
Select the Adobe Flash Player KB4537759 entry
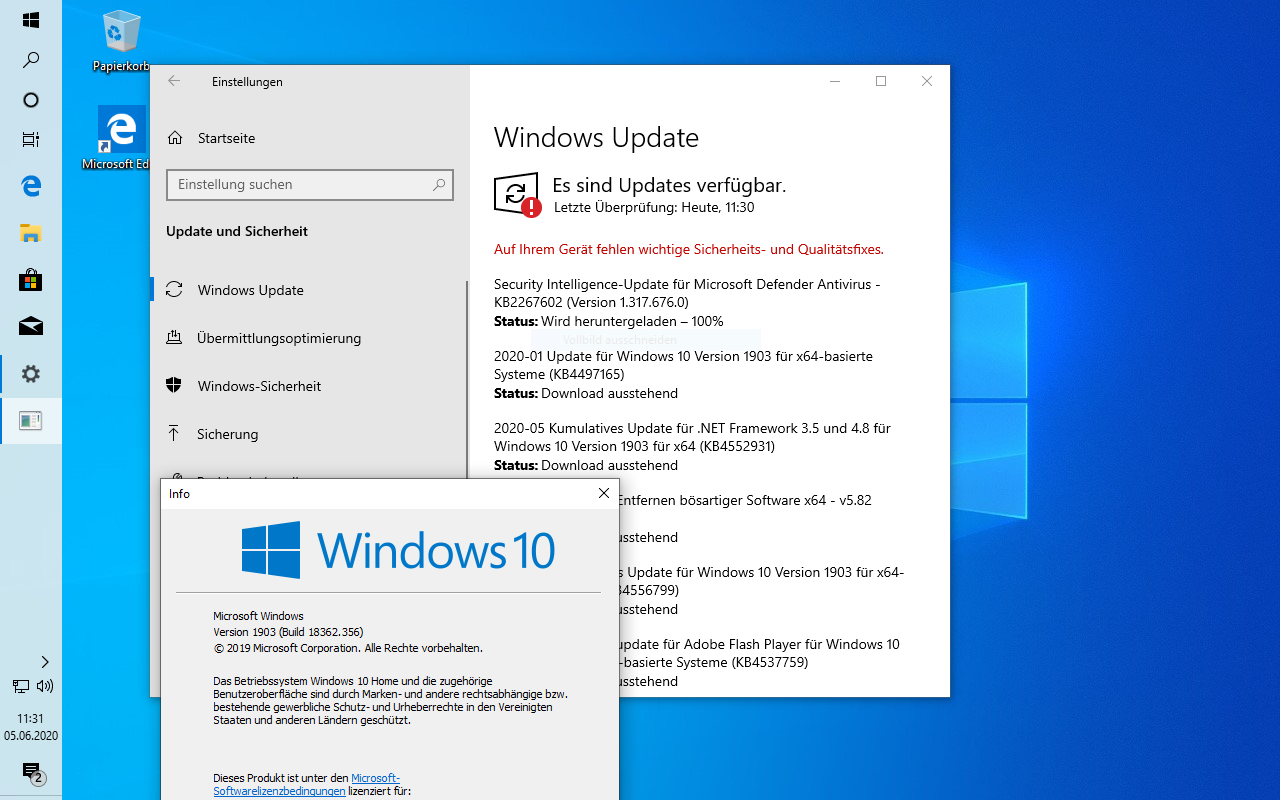tap(759, 663)
